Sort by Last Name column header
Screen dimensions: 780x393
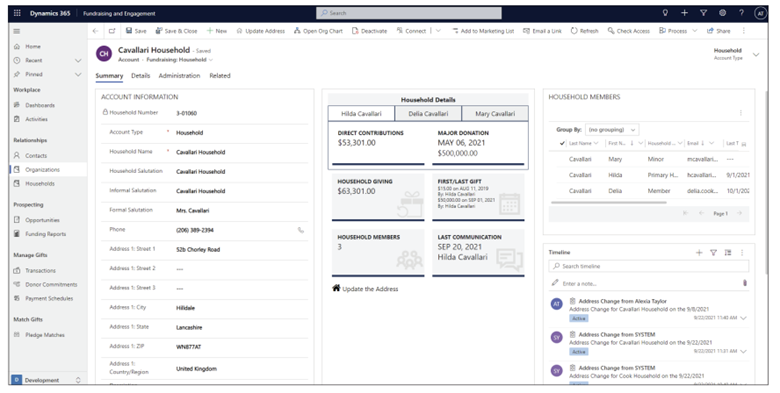click(x=583, y=143)
